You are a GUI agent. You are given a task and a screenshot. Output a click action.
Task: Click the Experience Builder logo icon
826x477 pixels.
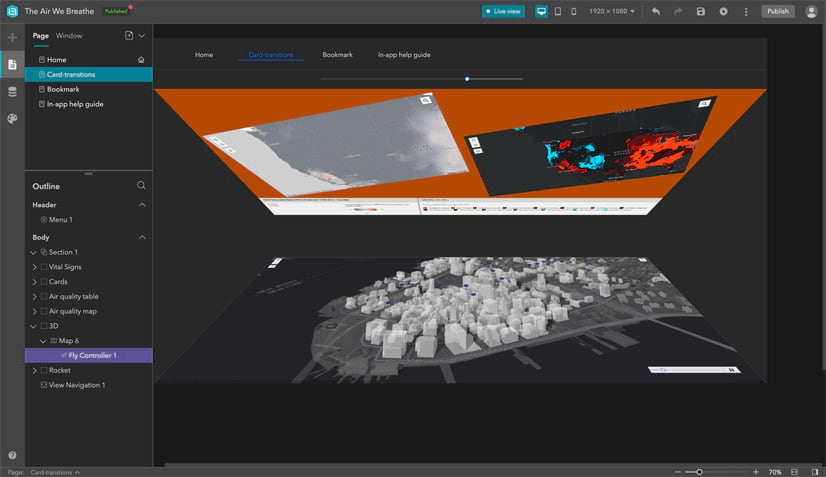pos(12,11)
